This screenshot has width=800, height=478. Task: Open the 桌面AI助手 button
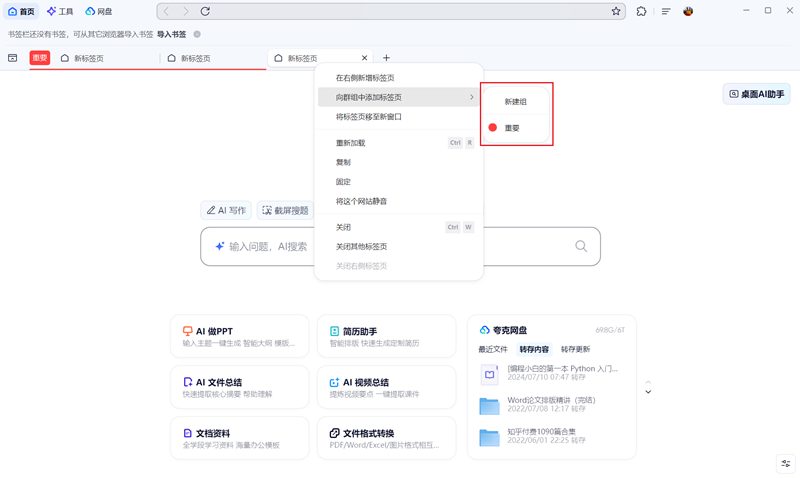tap(757, 94)
